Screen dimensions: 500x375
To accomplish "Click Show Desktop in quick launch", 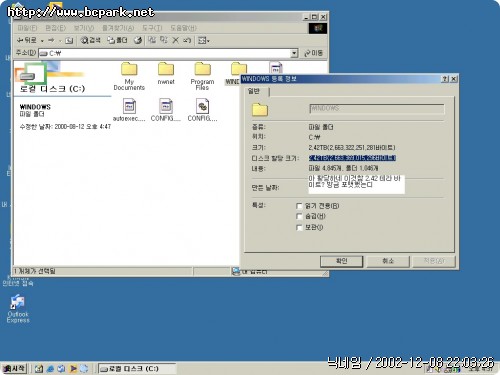I will click(39, 369).
